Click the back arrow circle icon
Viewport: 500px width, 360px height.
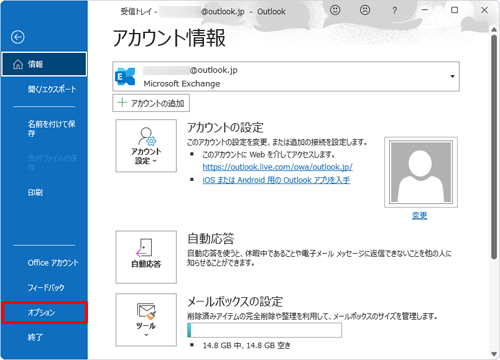click(x=18, y=37)
